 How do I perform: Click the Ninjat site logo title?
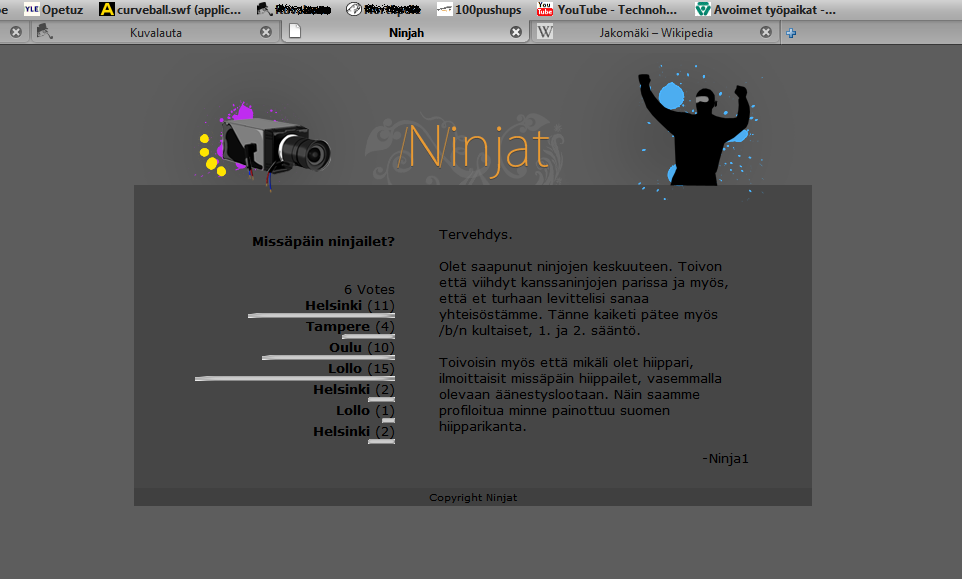pyautogui.click(x=475, y=148)
